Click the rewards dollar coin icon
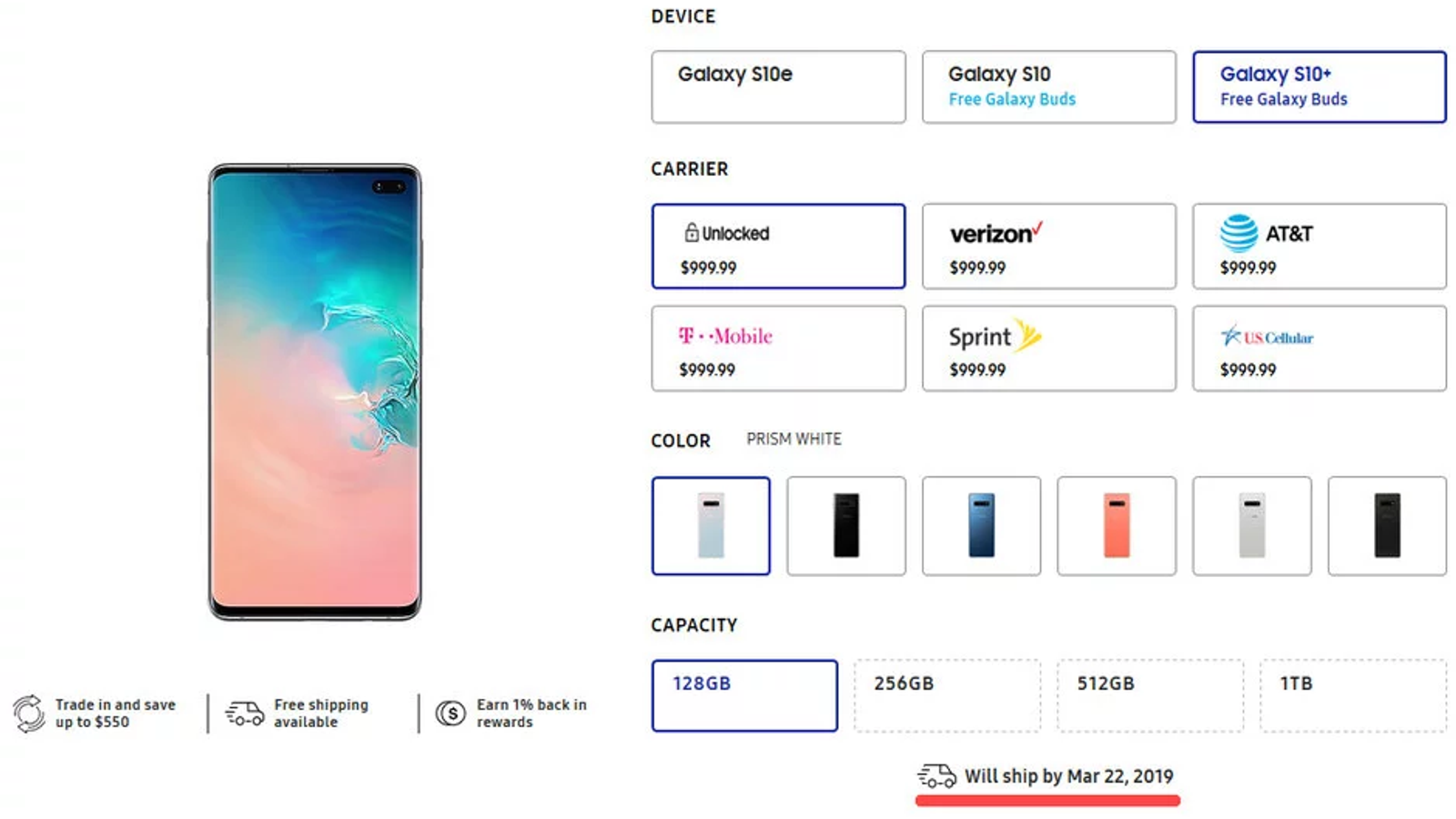The height and width of the screenshot is (819, 1456). click(x=450, y=713)
